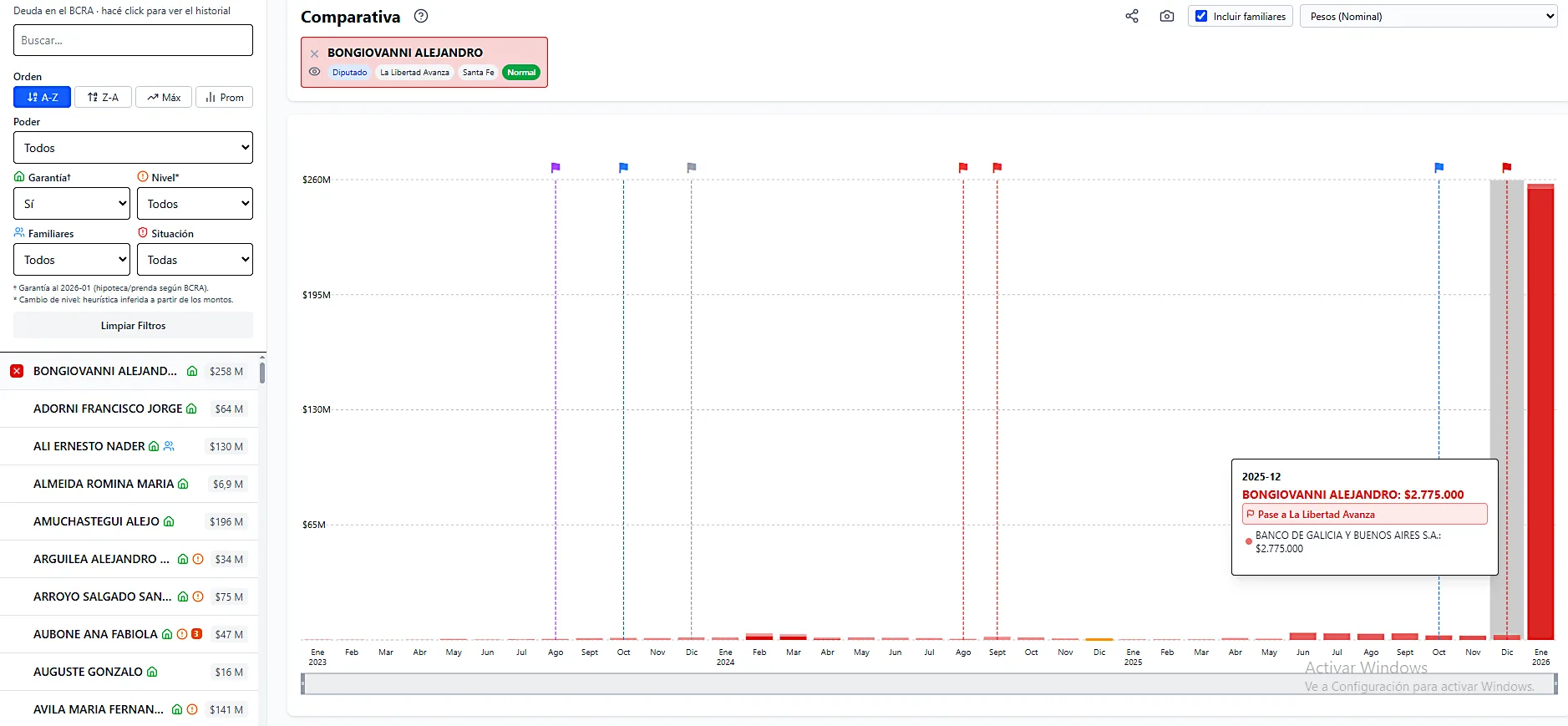
Task: Open the Pesos (Nominal) currency dropdown
Action: tap(1428, 16)
